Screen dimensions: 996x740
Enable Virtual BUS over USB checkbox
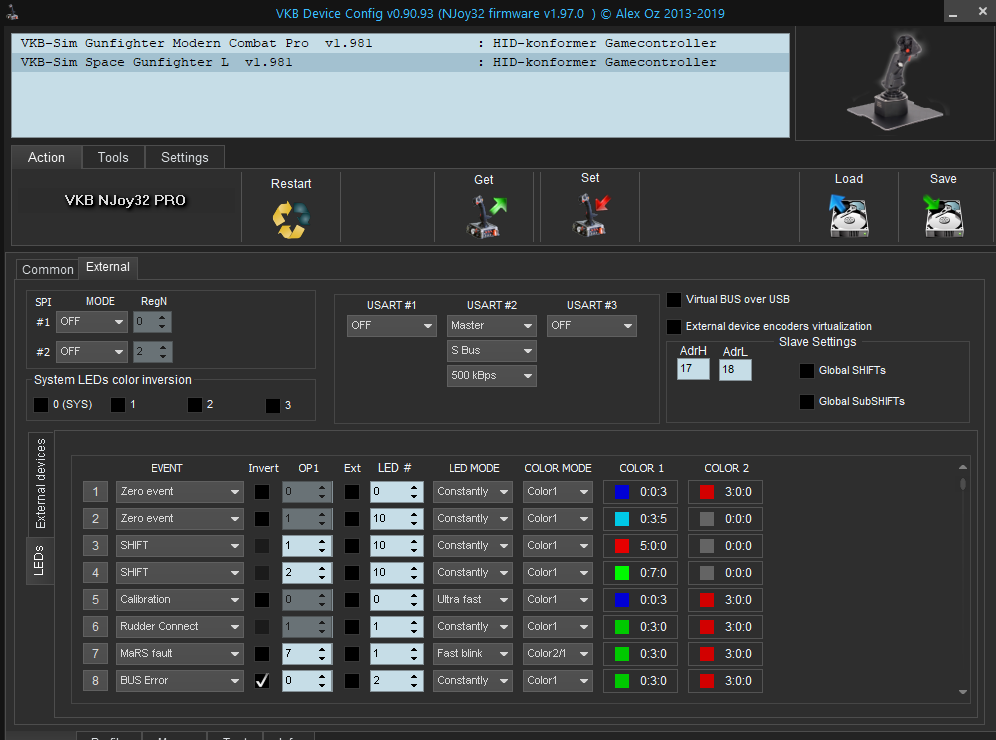pyautogui.click(x=675, y=300)
